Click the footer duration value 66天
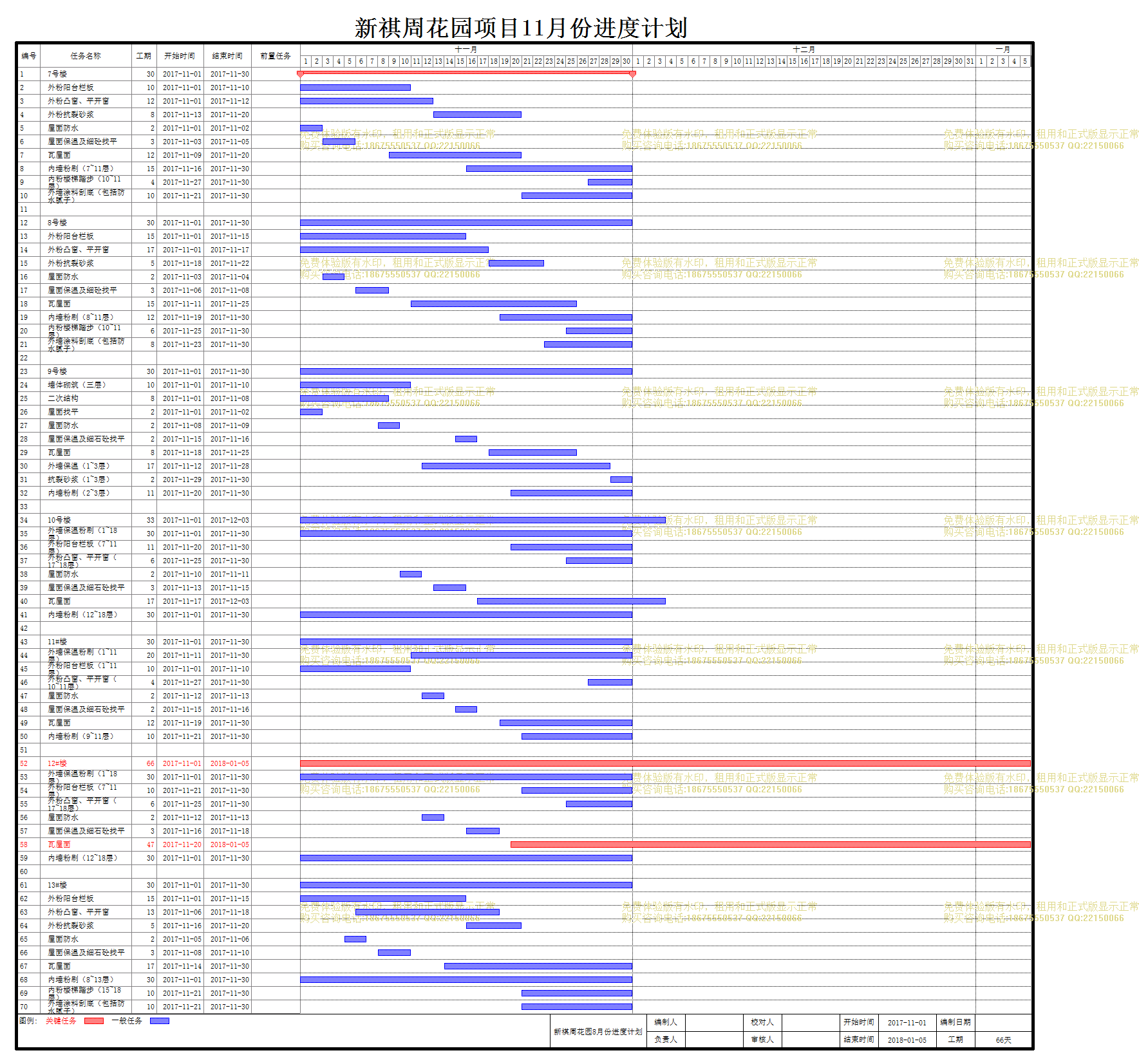Screen dimensions: 1139x1064 point(1003,1040)
